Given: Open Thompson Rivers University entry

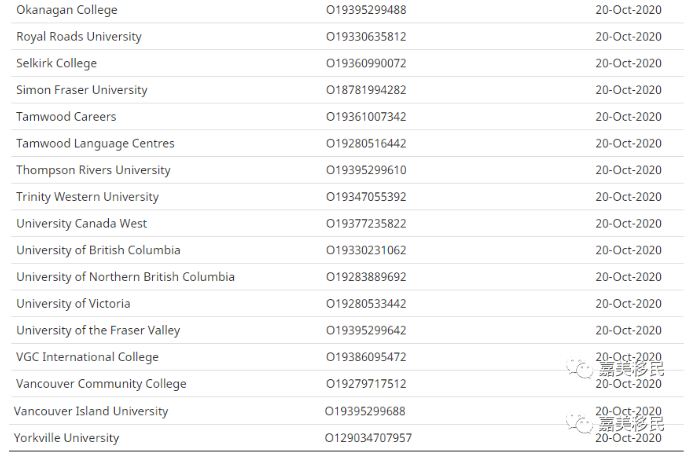Looking at the screenshot, I should [93, 170].
